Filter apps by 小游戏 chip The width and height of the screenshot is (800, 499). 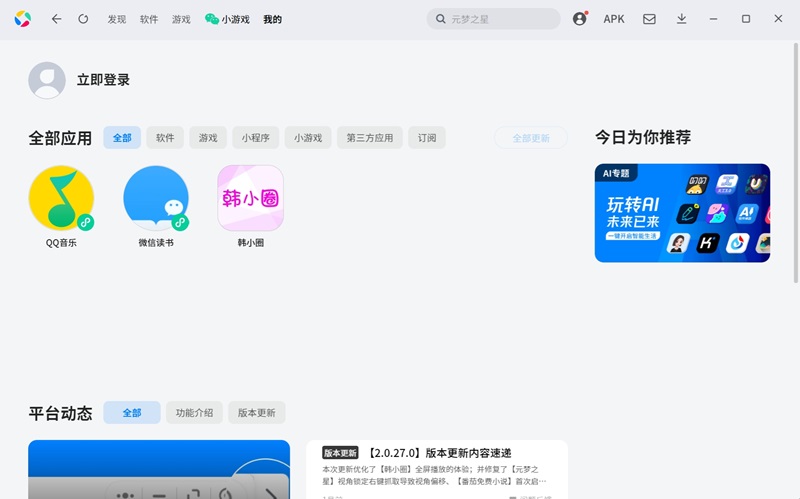click(x=308, y=138)
